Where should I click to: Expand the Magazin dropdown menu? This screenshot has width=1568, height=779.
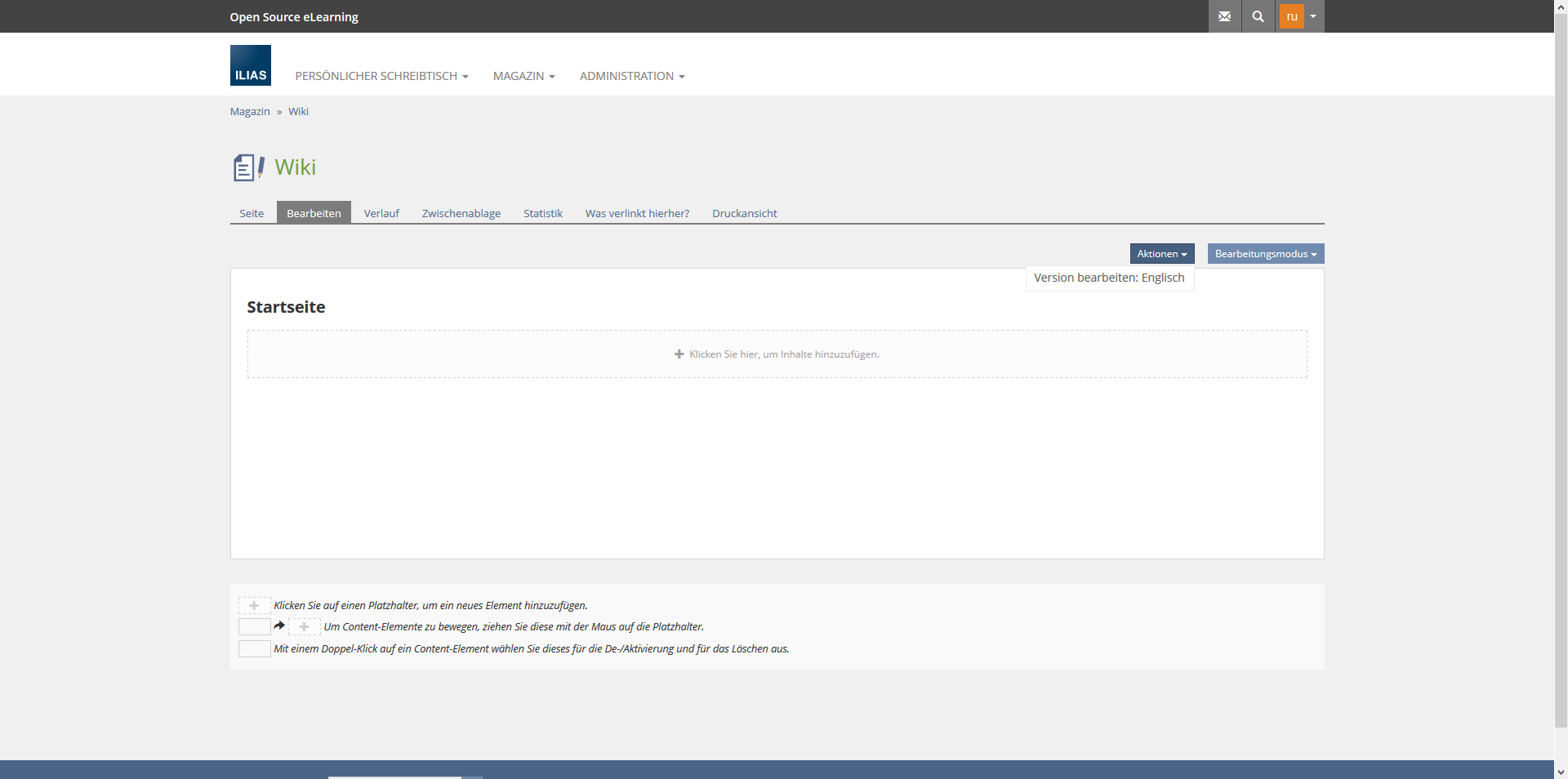pyautogui.click(x=523, y=76)
